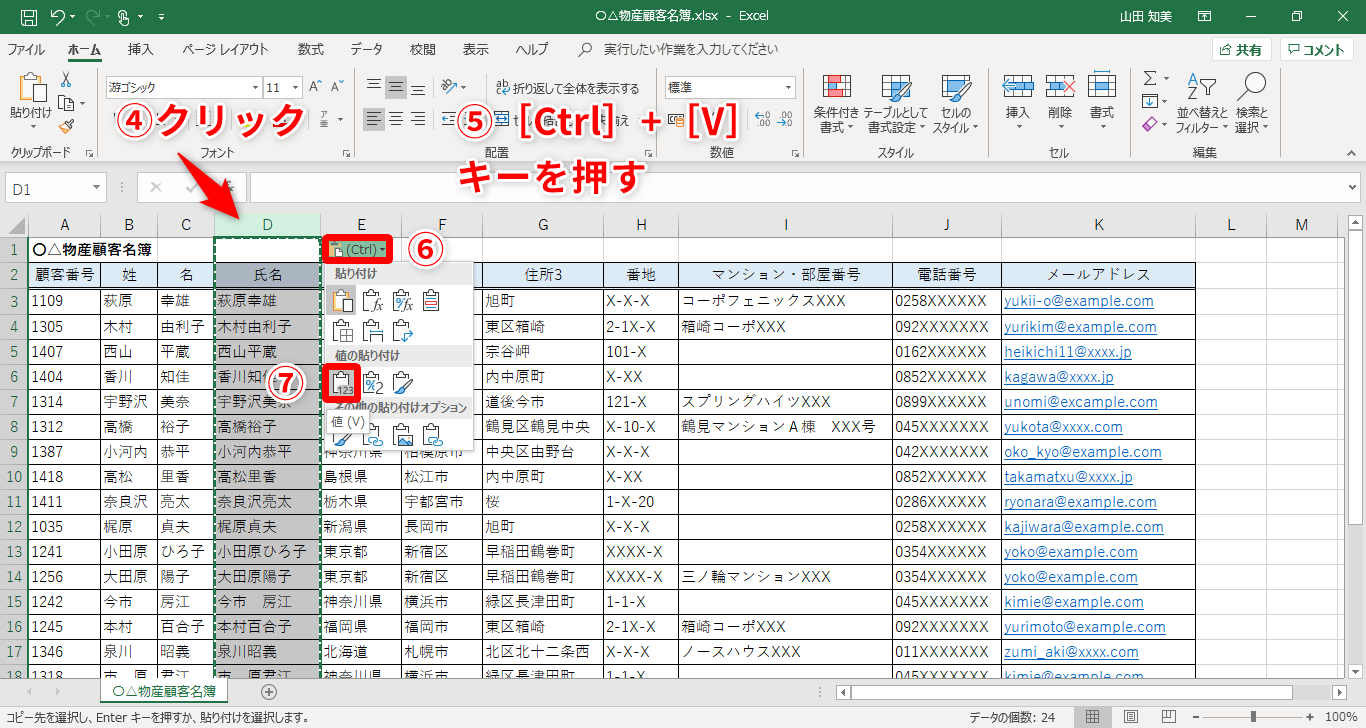Open the font name dropdown (游ゴシック)
The width and height of the screenshot is (1366, 728).
(x=254, y=87)
